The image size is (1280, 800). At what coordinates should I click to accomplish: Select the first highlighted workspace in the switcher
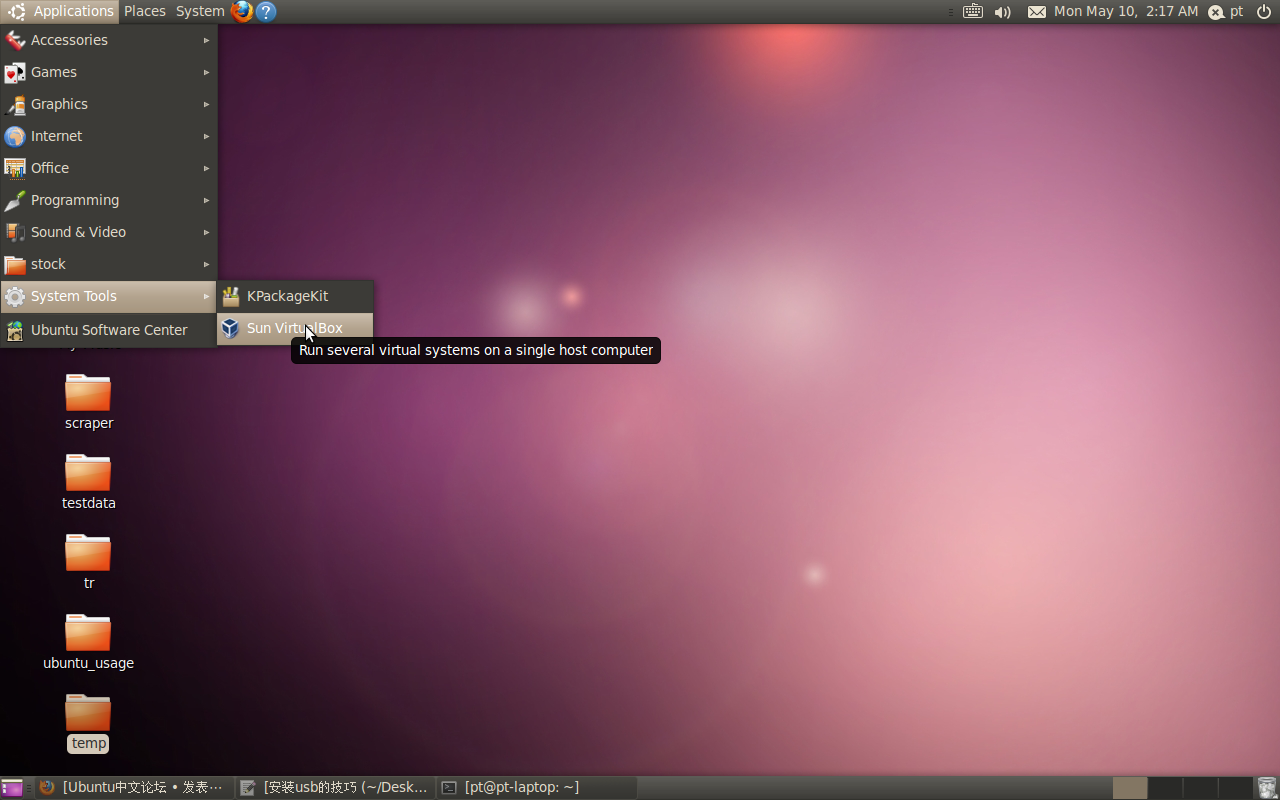click(x=1130, y=788)
